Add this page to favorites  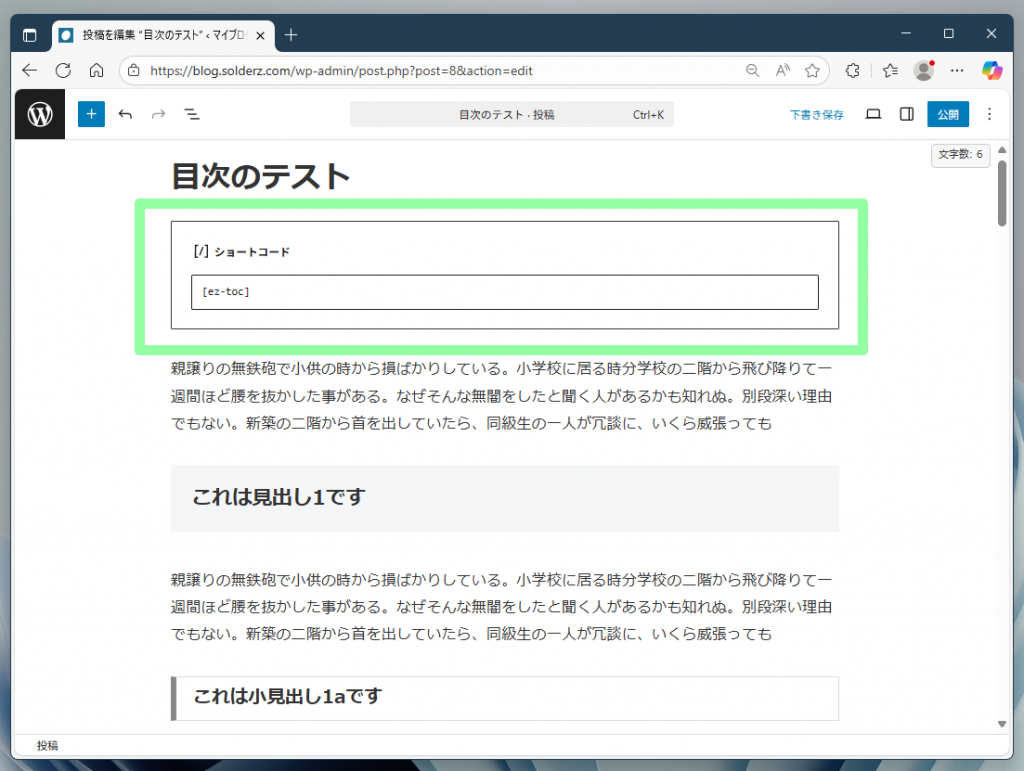pos(812,71)
